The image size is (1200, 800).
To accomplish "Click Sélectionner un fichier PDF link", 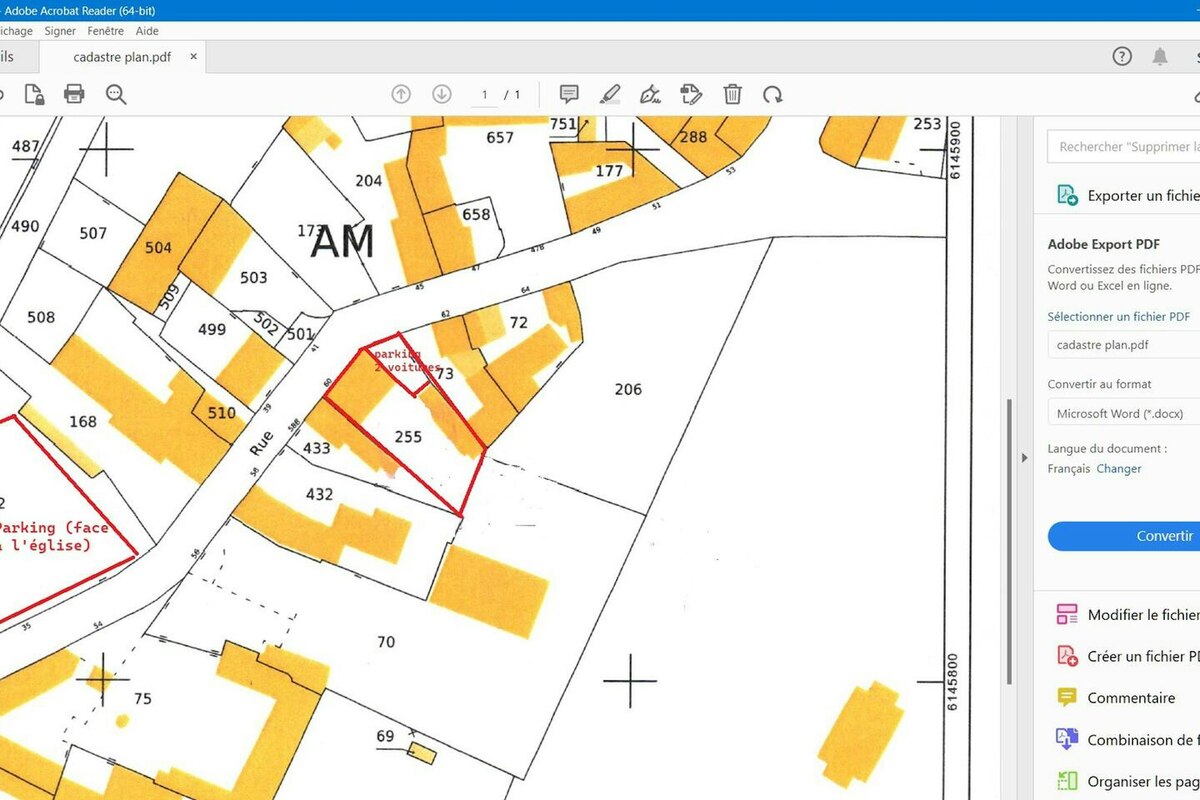I will coord(1119,316).
